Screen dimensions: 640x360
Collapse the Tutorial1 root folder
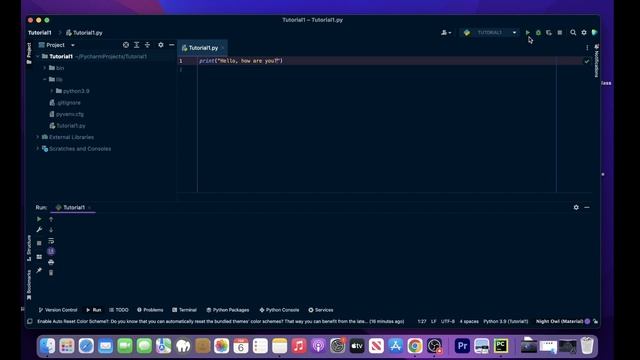(38, 57)
